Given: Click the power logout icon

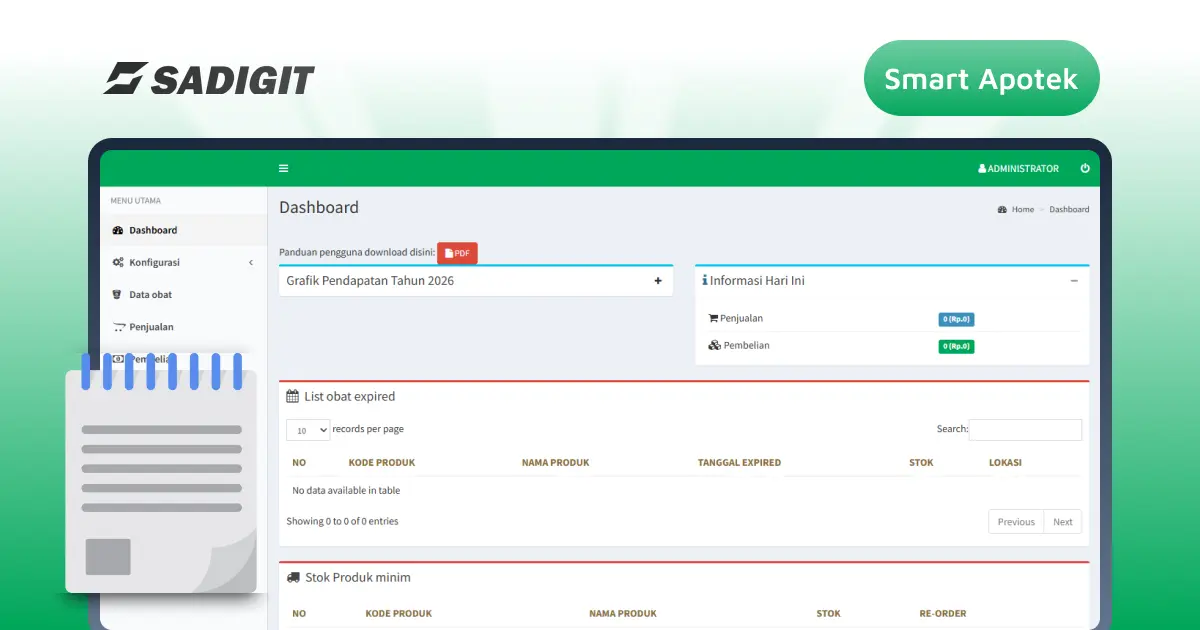Looking at the screenshot, I should [1085, 168].
